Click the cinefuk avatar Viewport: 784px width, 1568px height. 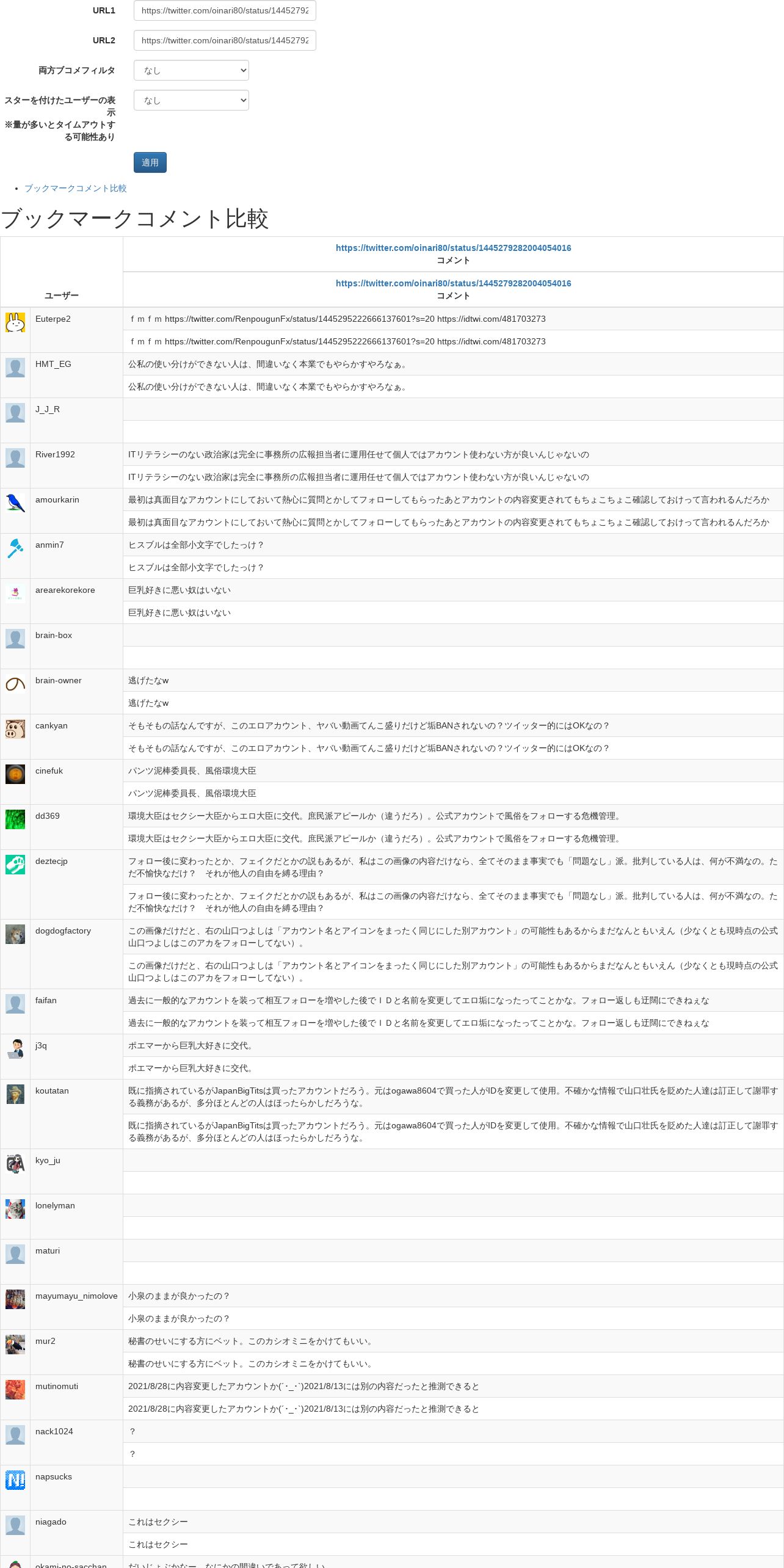15,774
